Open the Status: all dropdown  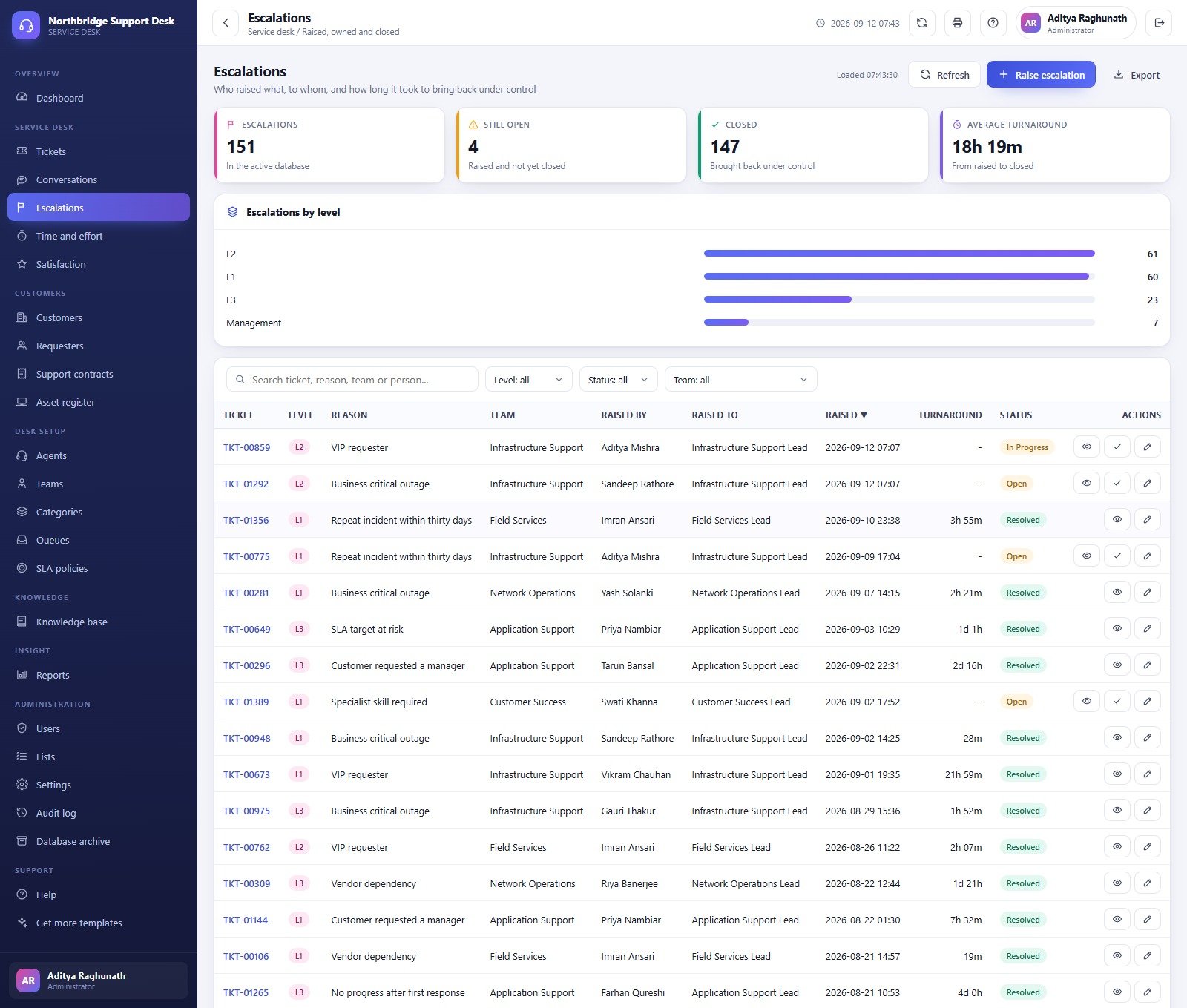(x=618, y=380)
